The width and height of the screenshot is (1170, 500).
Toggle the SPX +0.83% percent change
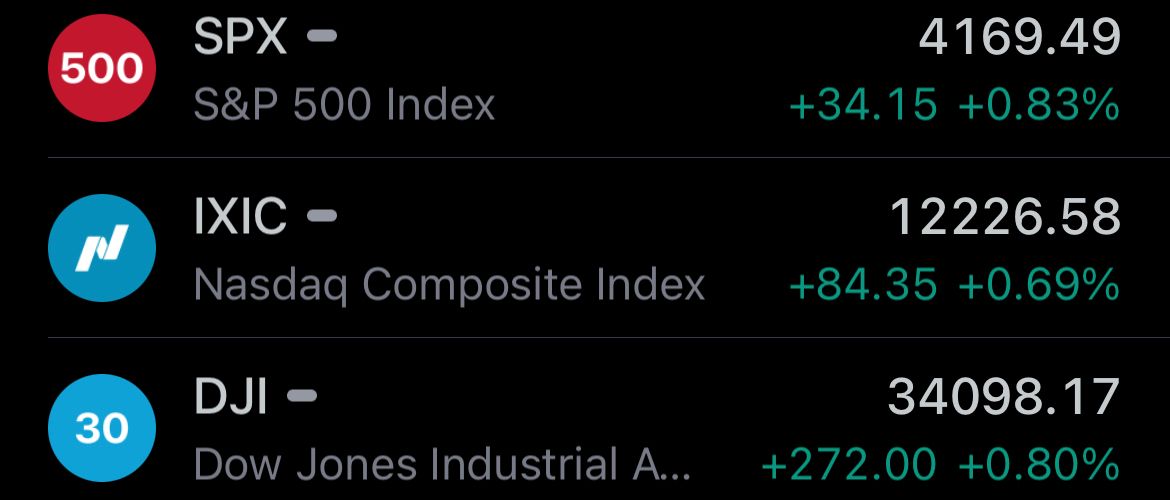point(1039,105)
